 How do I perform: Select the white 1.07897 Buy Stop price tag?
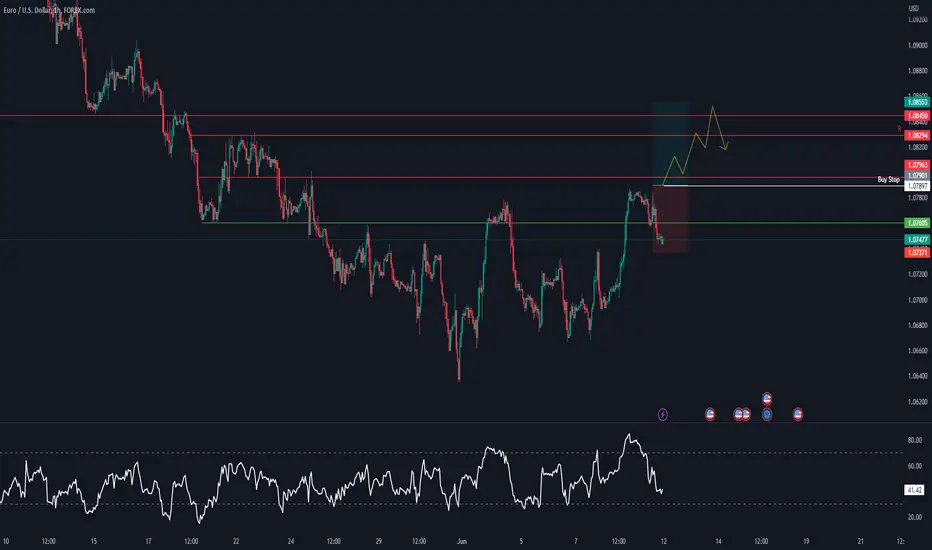point(917,186)
